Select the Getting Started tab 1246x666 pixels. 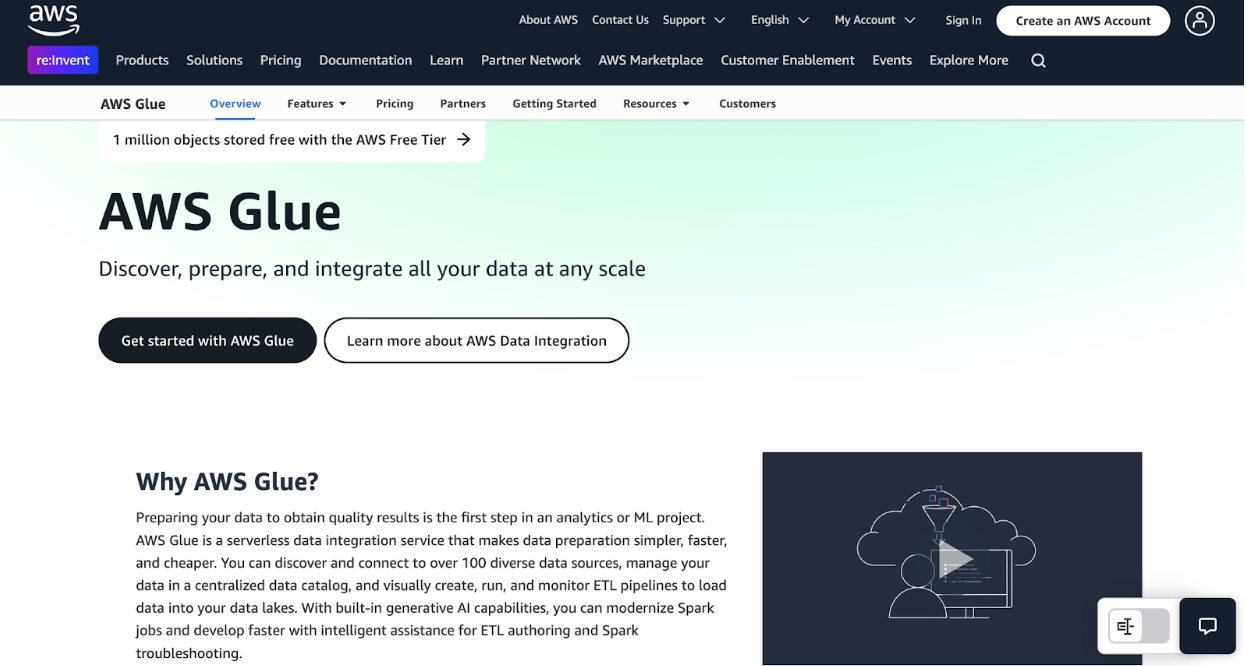(x=554, y=103)
